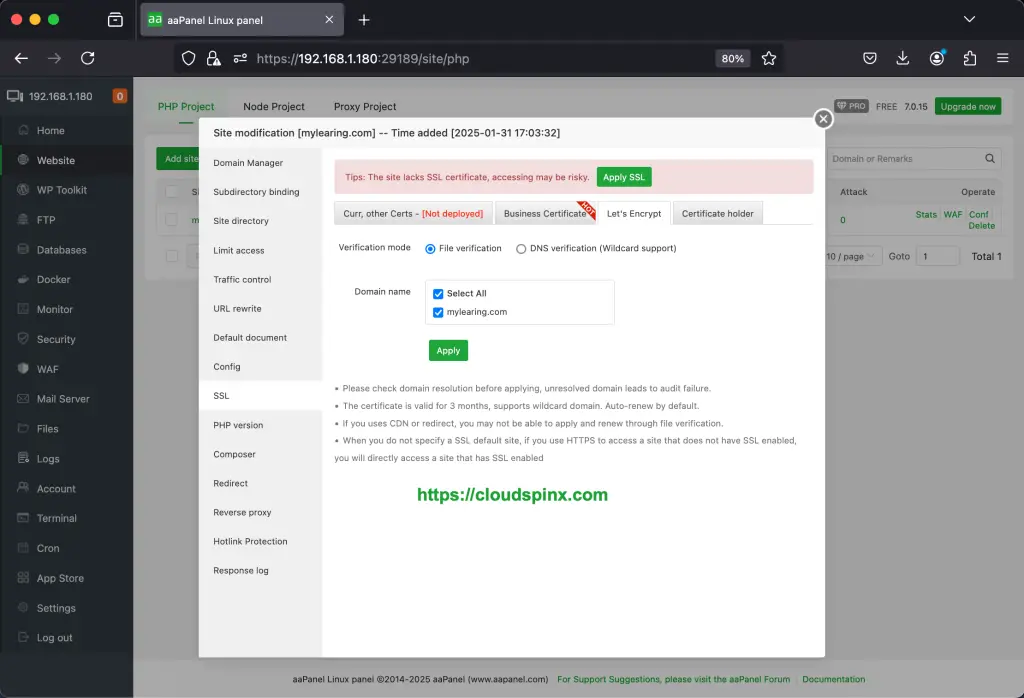Open the Docker section in the sidebar
This screenshot has height=698, width=1024.
51,279
